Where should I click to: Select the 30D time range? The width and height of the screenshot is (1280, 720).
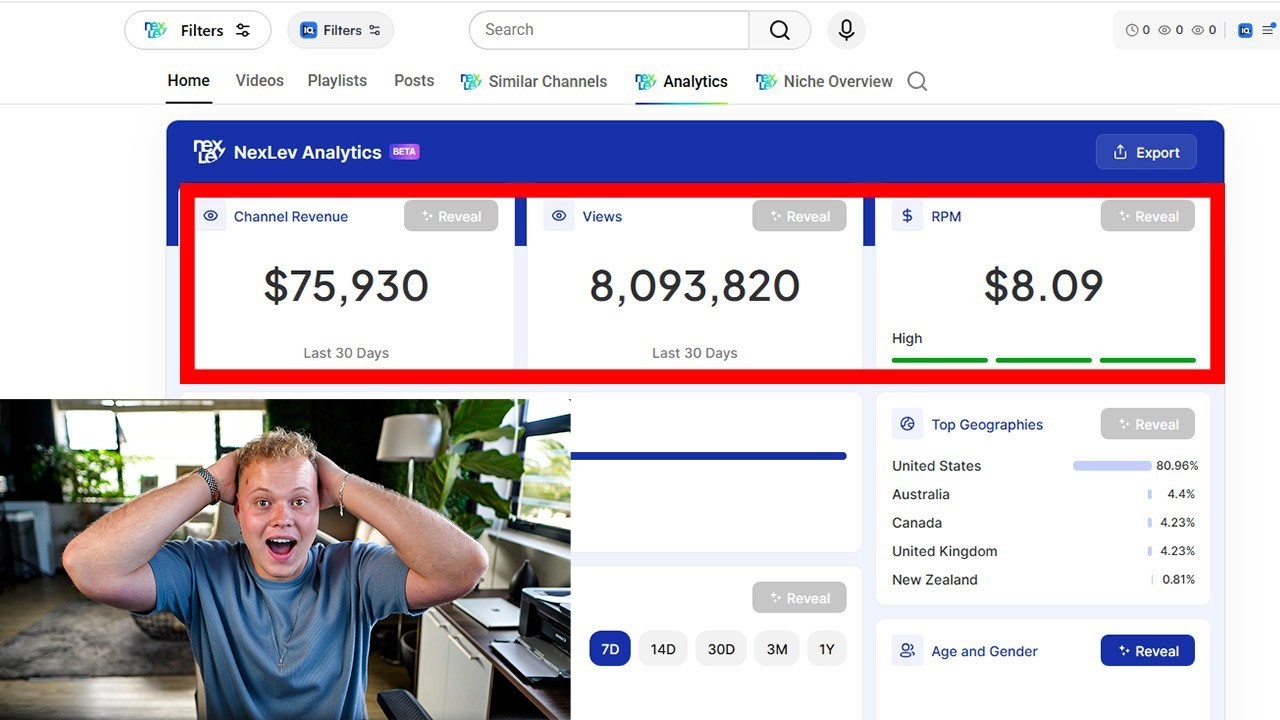coord(721,649)
